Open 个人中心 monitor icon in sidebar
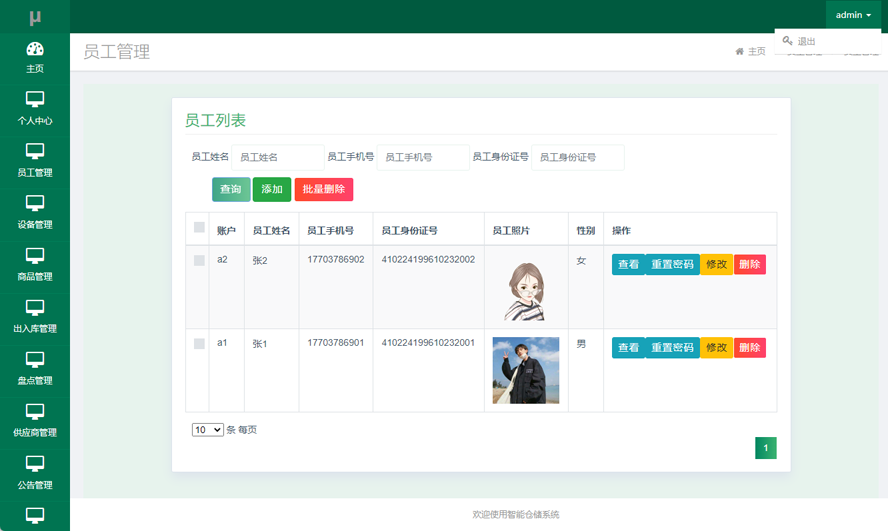This screenshot has height=531, width=888. pos(35,99)
